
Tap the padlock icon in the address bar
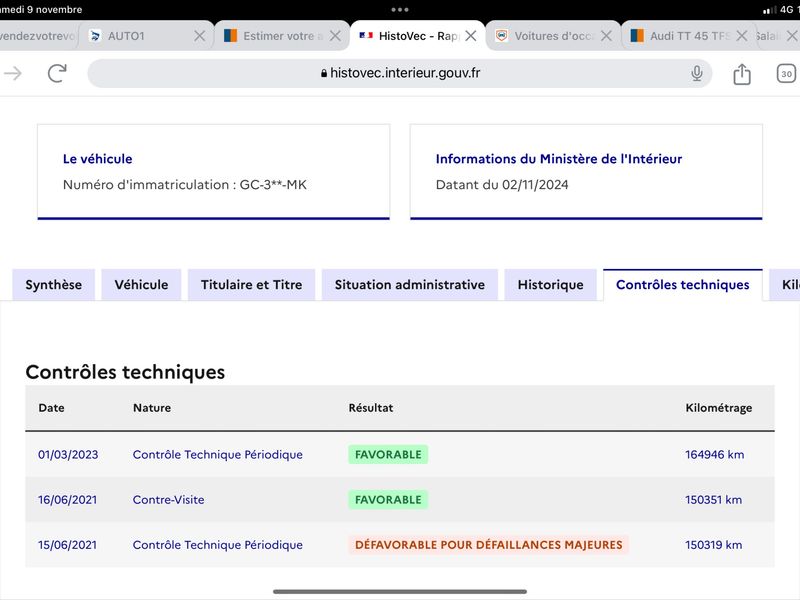[x=324, y=73]
